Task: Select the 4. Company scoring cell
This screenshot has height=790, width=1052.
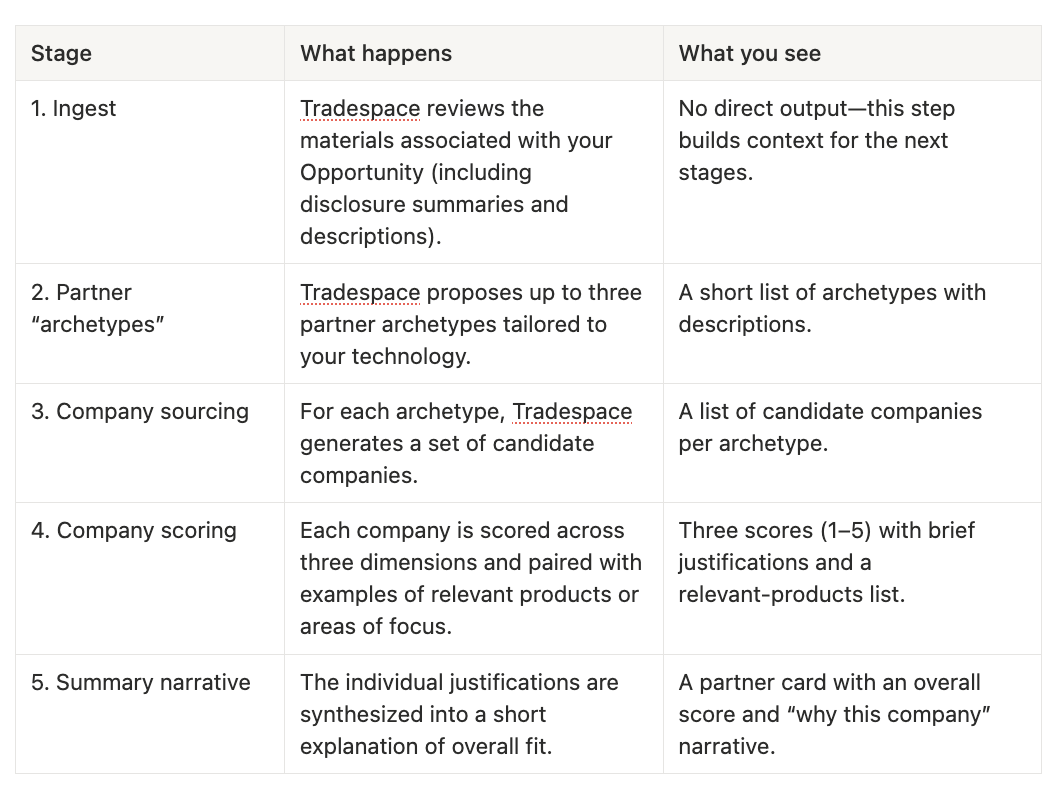Action: coord(150,579)
